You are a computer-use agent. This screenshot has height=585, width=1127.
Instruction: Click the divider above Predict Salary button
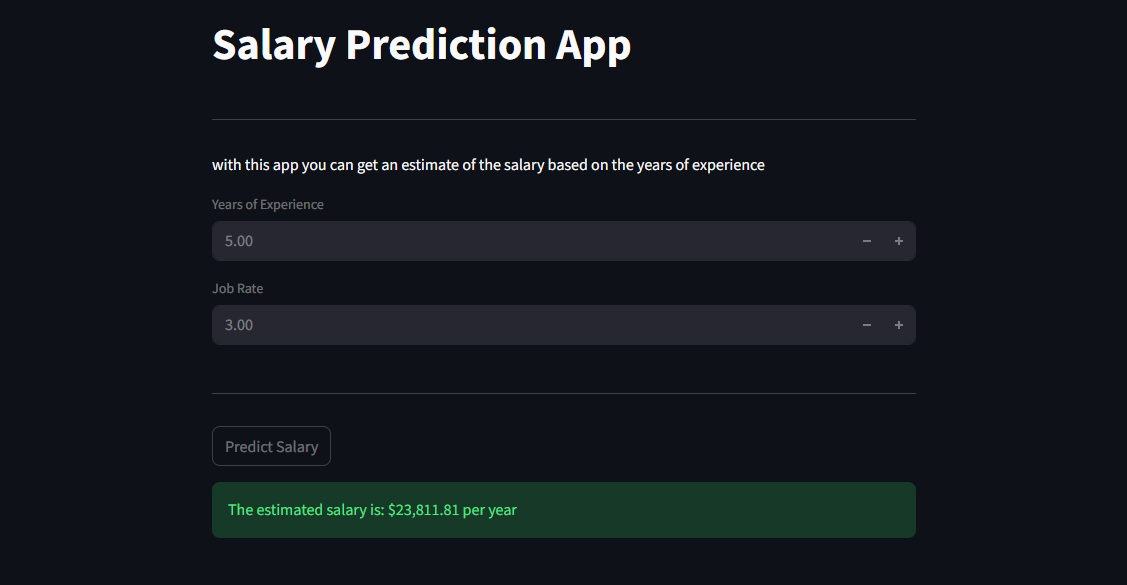pos(563,390)
